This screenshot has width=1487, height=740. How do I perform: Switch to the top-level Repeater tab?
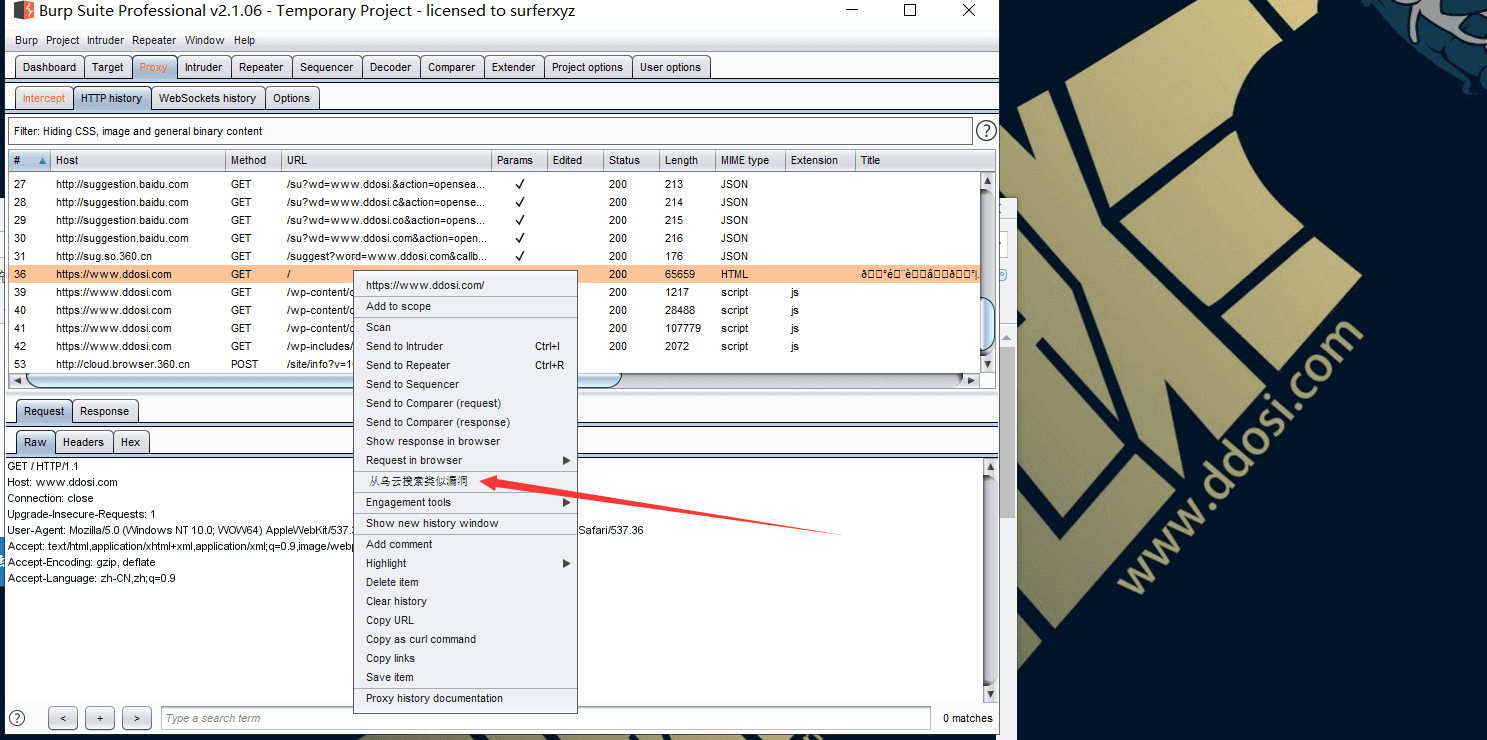pyautogui.click(x=261, y=67)
